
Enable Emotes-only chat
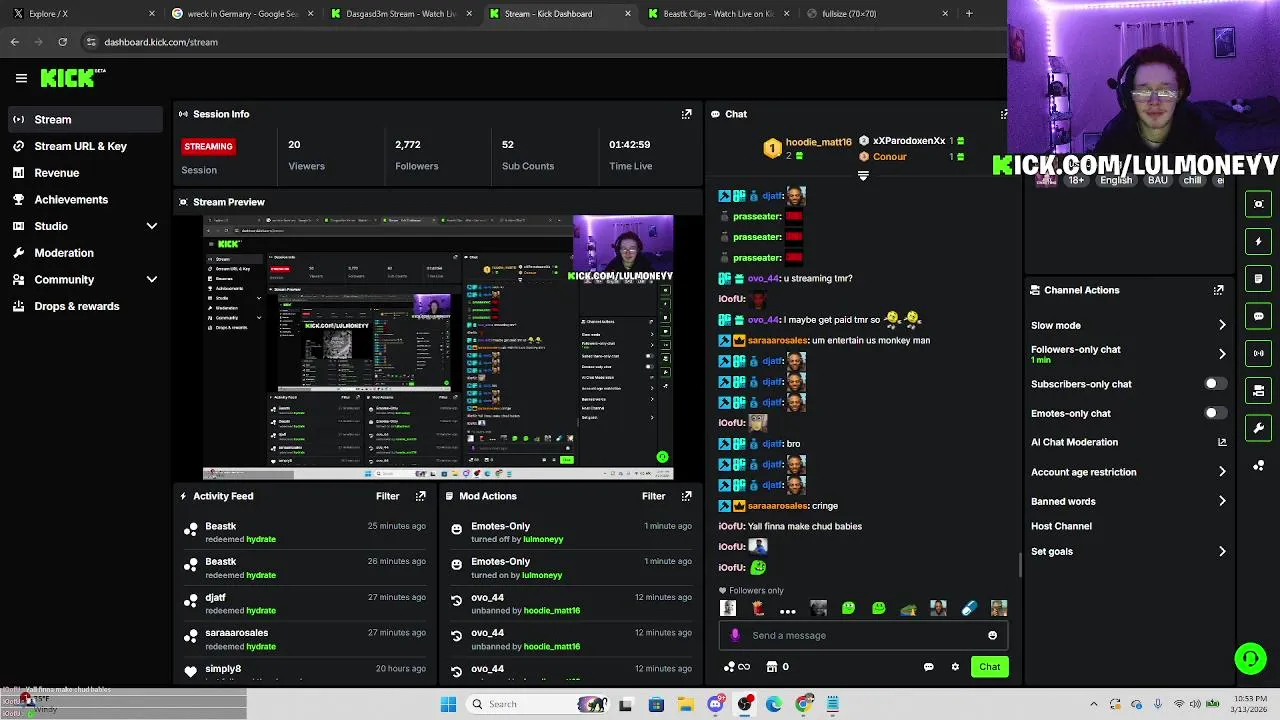(1214, 413)
